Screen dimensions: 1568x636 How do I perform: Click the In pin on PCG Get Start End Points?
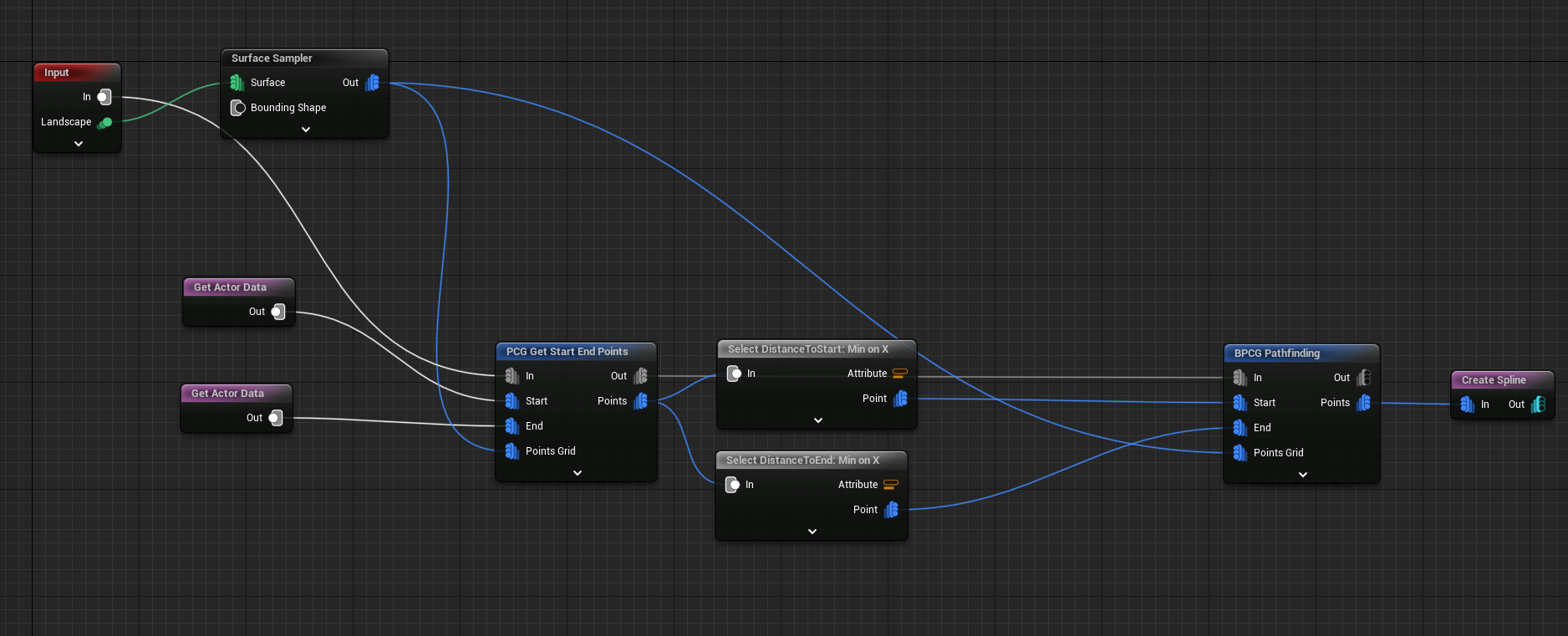pyautogui.click(x=512, y=376)
